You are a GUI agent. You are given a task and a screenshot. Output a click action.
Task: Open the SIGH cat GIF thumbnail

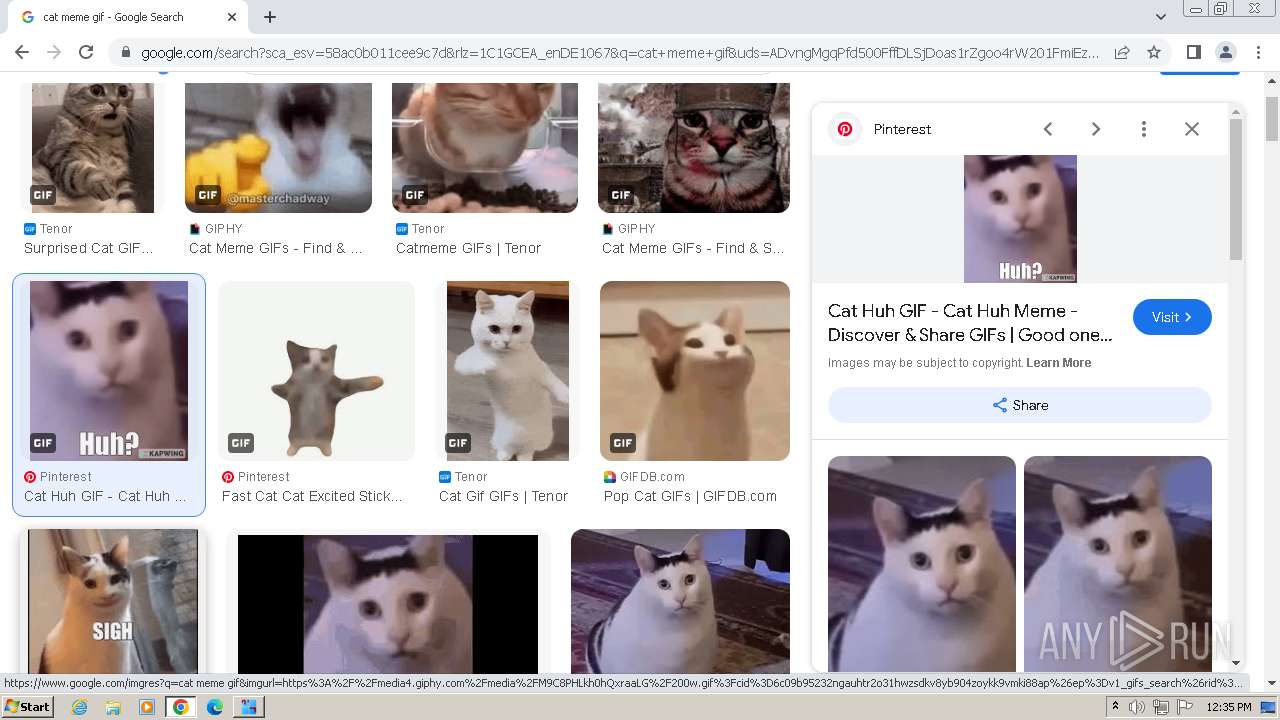[113, 601]
